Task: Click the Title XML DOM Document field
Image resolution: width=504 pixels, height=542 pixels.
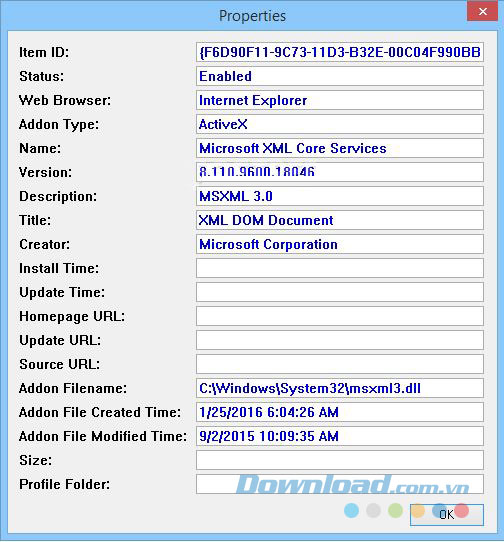Action: [x=340, y=220]
